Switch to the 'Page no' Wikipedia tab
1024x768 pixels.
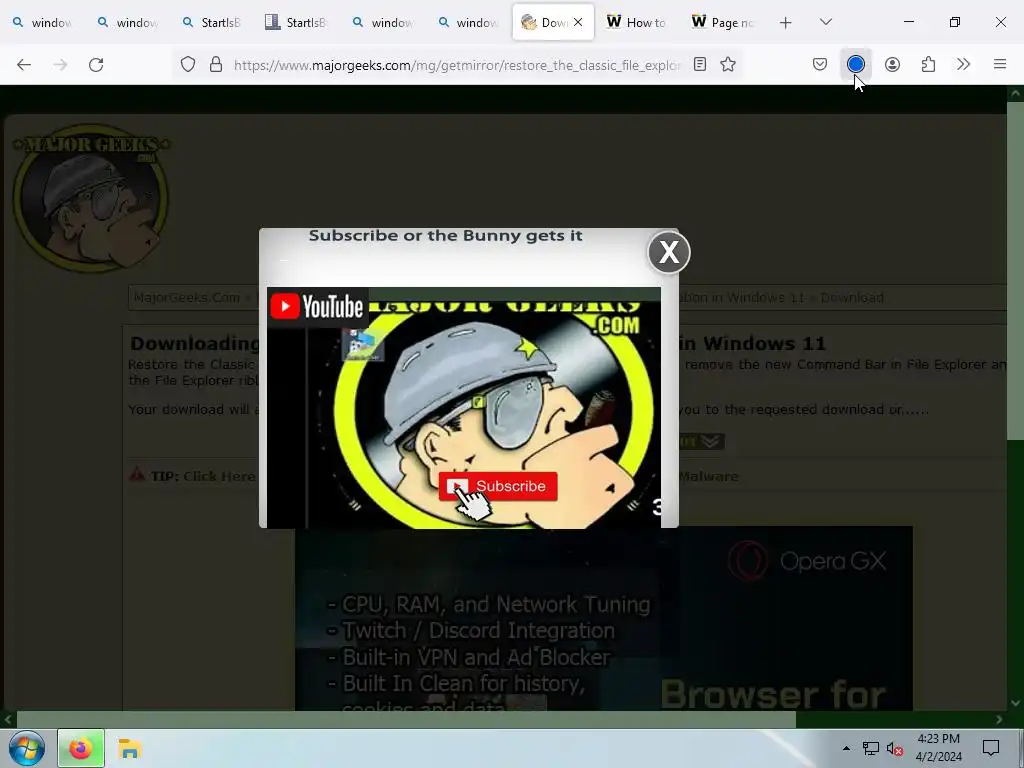[x=722, y=22]
